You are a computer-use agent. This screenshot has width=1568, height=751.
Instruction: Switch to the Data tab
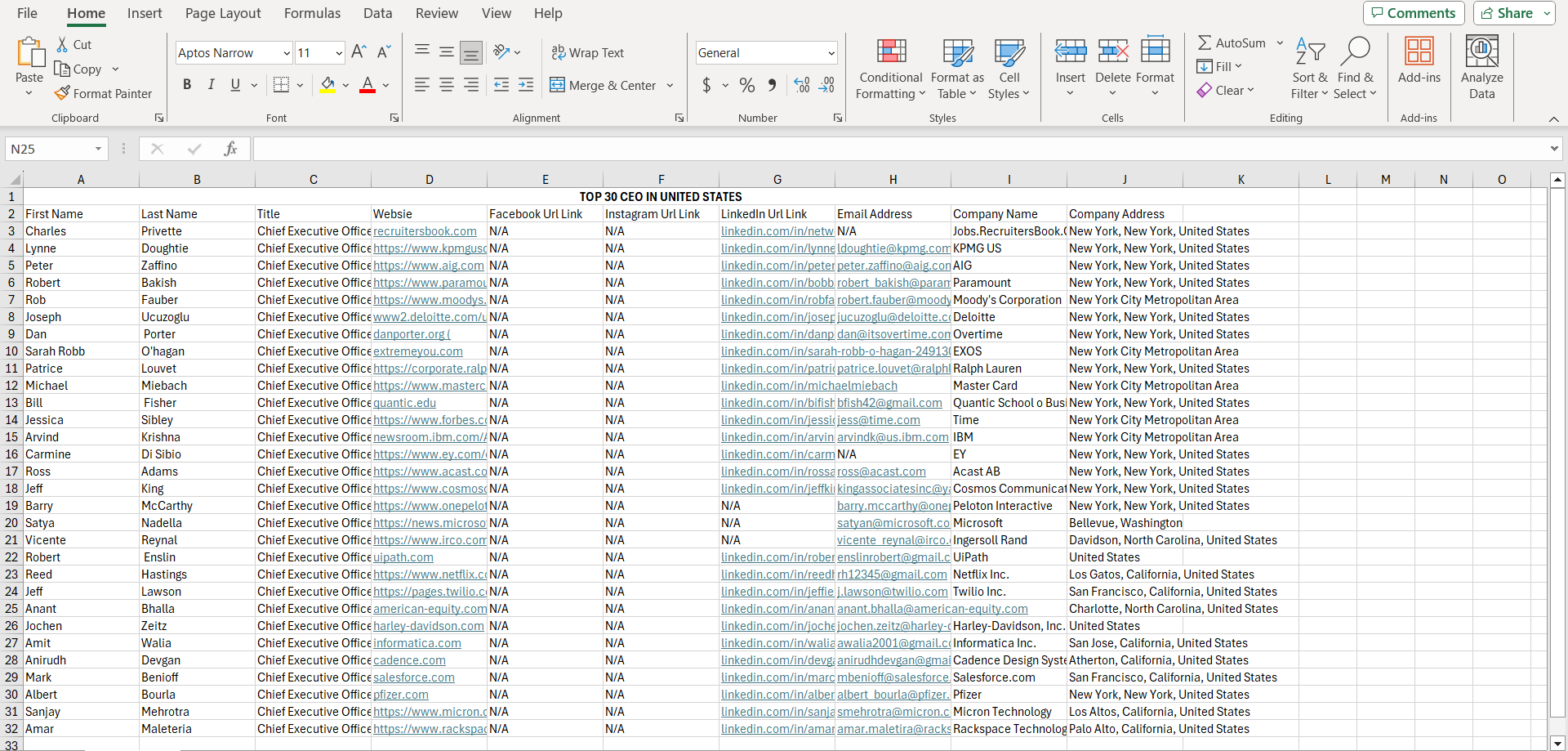[377, 13]
